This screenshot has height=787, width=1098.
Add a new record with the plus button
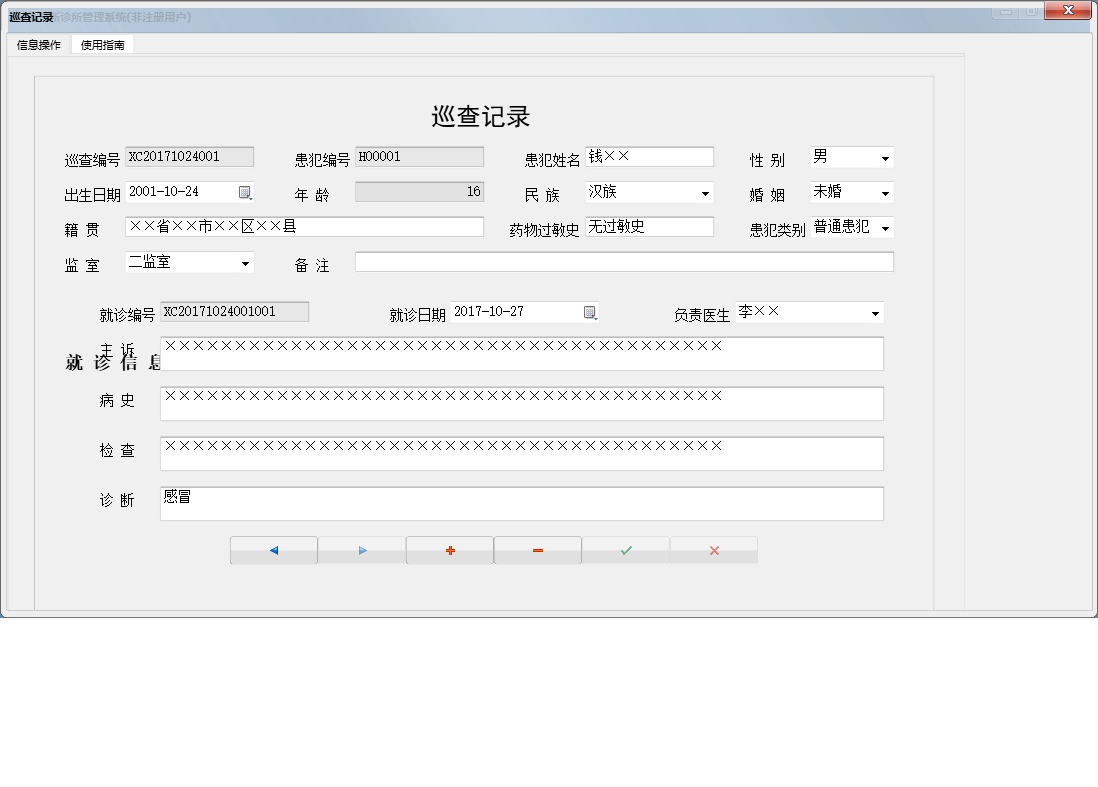(449, 549)
